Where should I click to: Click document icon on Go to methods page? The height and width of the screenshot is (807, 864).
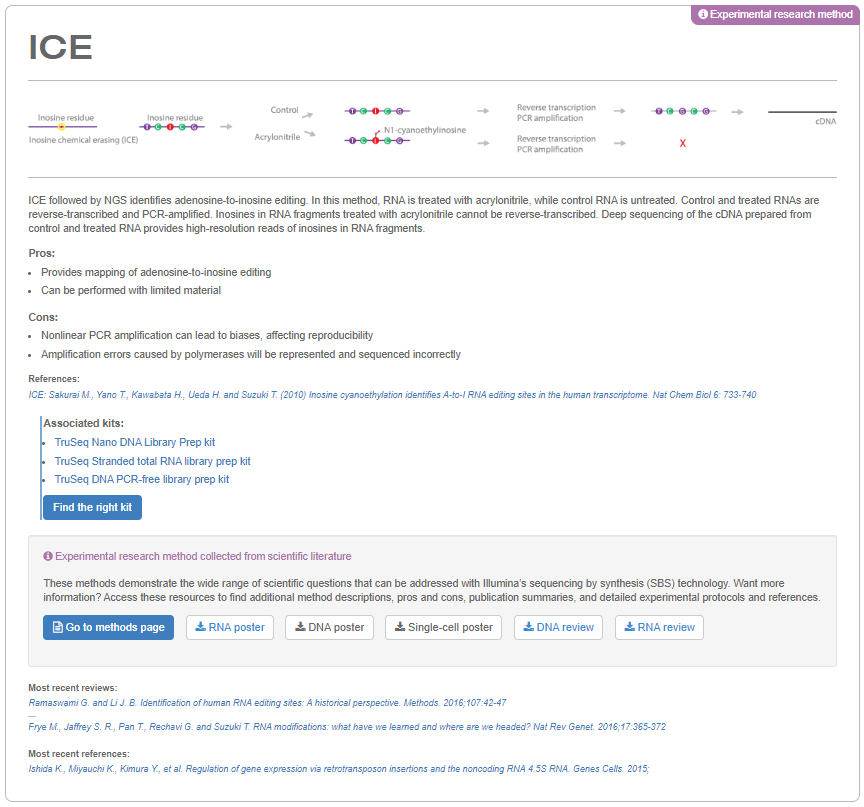pyautogui.click(x=57, y=627)
